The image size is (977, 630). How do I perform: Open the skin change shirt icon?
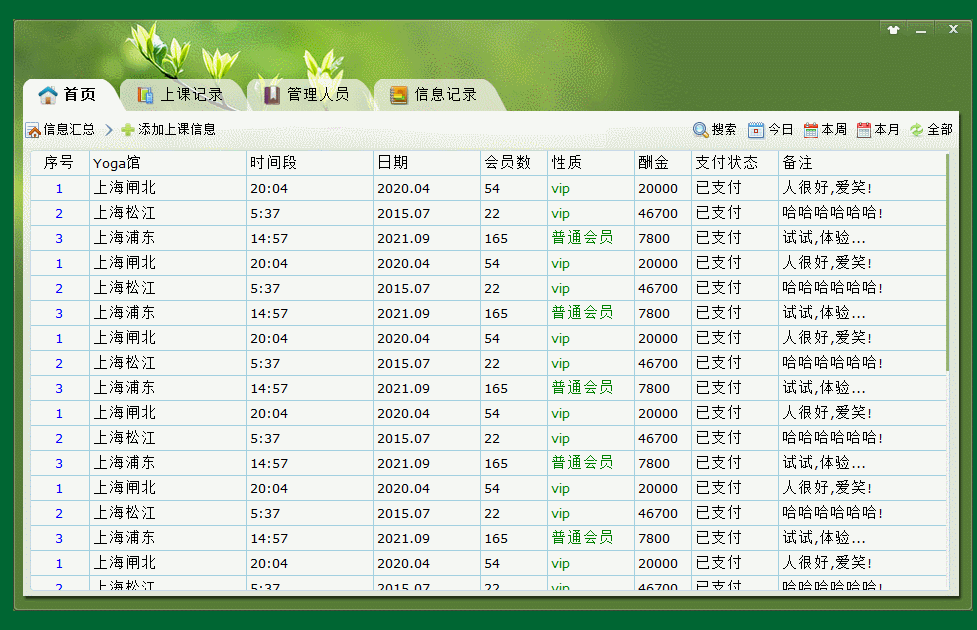[893, 30]
